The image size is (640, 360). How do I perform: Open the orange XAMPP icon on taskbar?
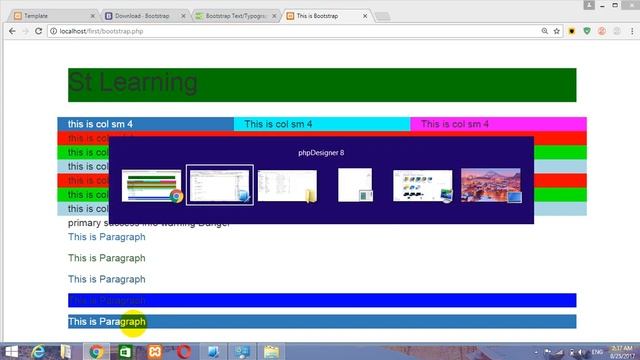coord(154,351)
